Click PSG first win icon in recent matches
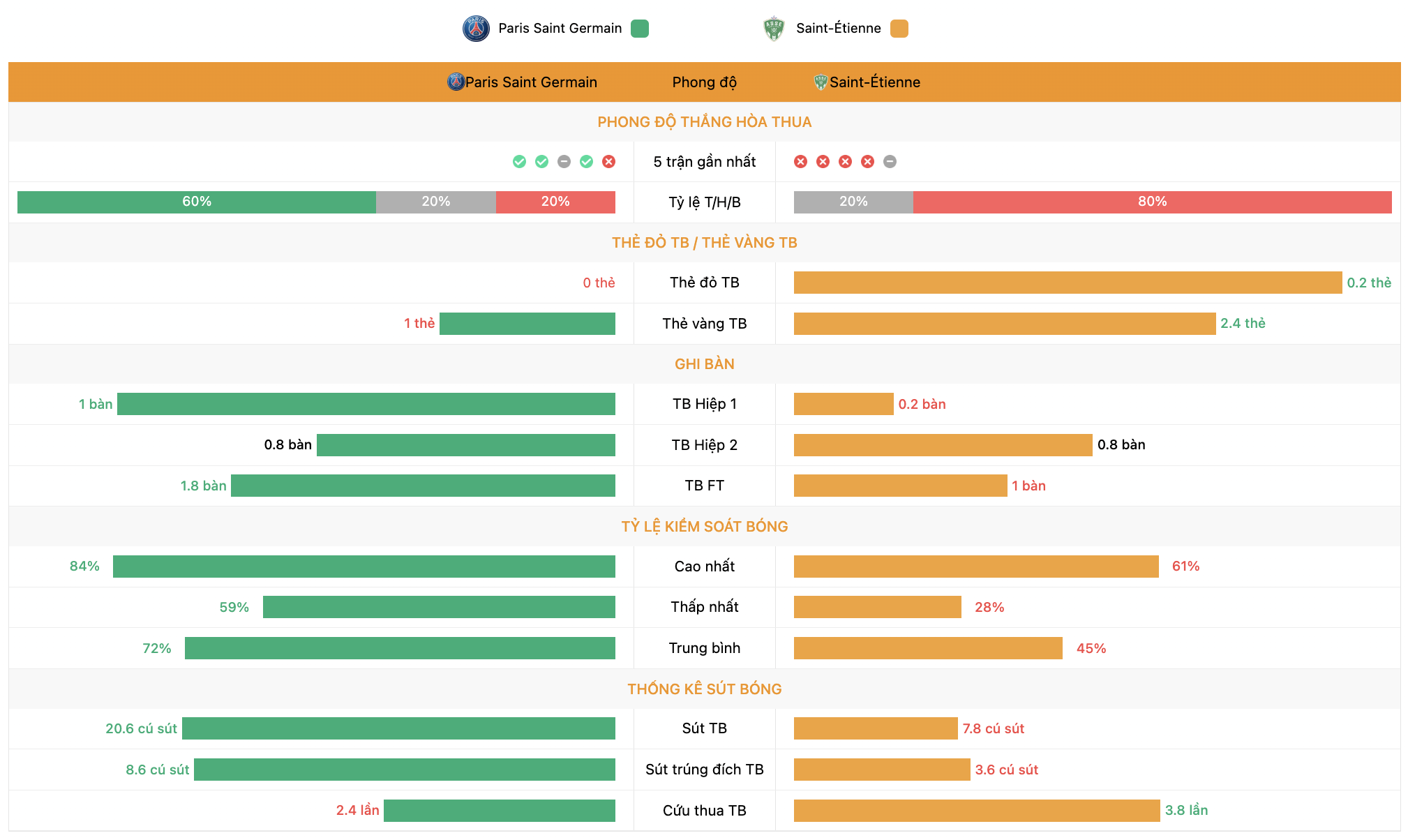 point(519,162)
